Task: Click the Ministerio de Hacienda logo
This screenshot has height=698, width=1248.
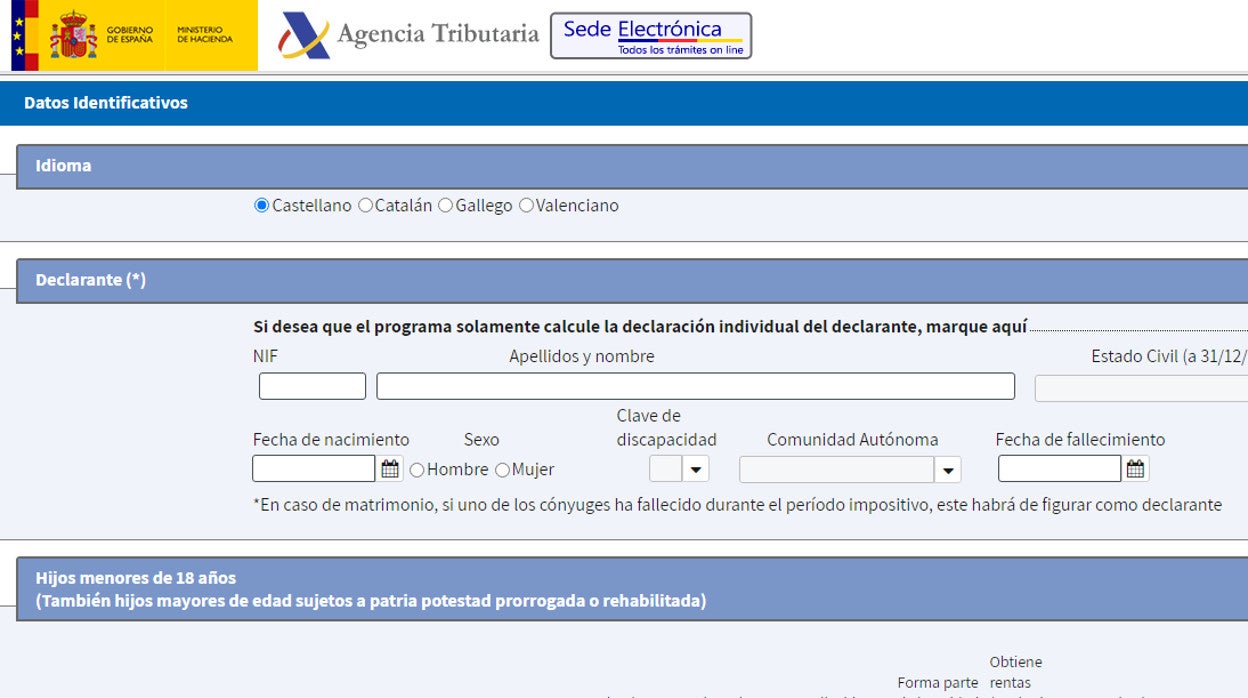Action: point(205,35)
